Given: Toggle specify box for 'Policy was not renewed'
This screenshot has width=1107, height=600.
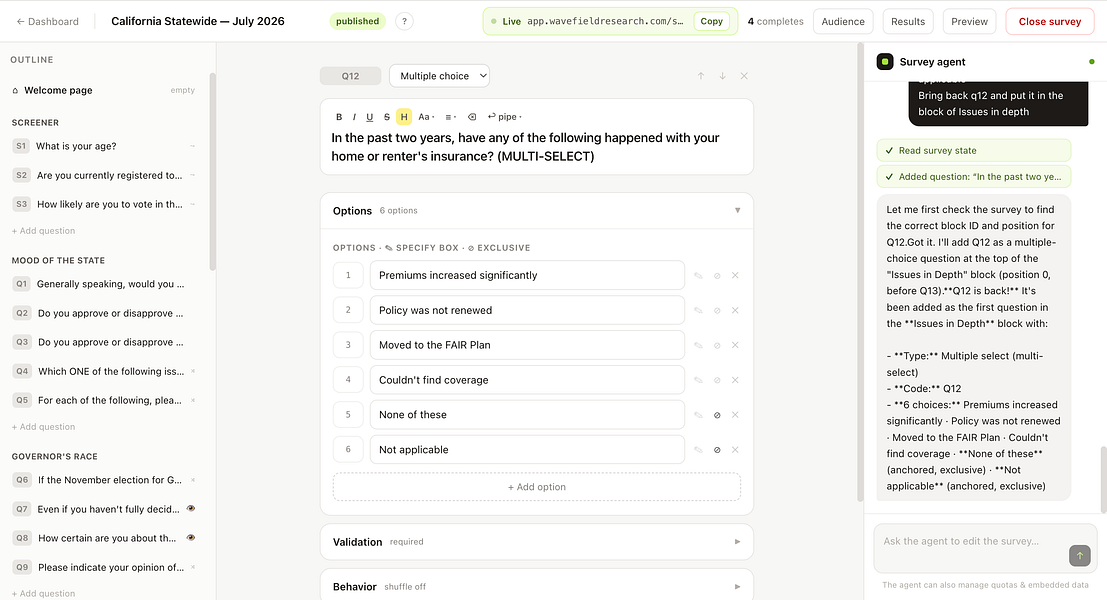Looking at the screenshot, I should (x=698, y=311).
